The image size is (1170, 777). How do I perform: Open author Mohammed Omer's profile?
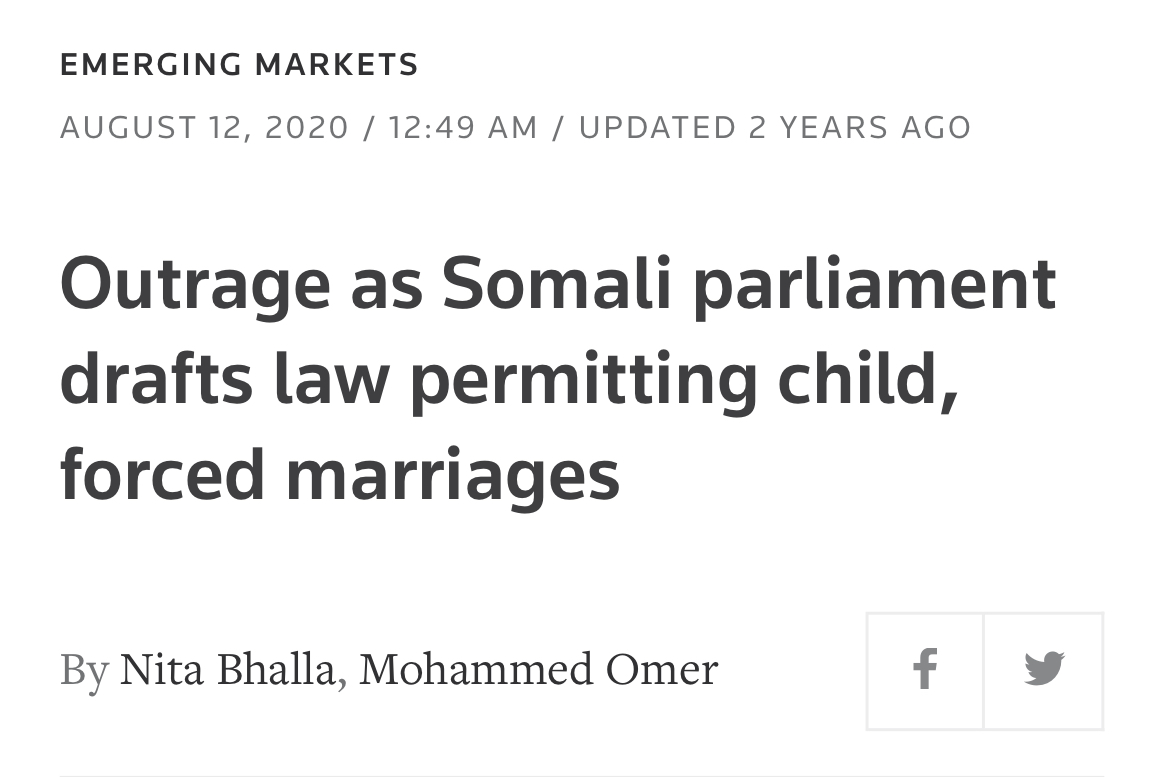click(x=539, y=669)
